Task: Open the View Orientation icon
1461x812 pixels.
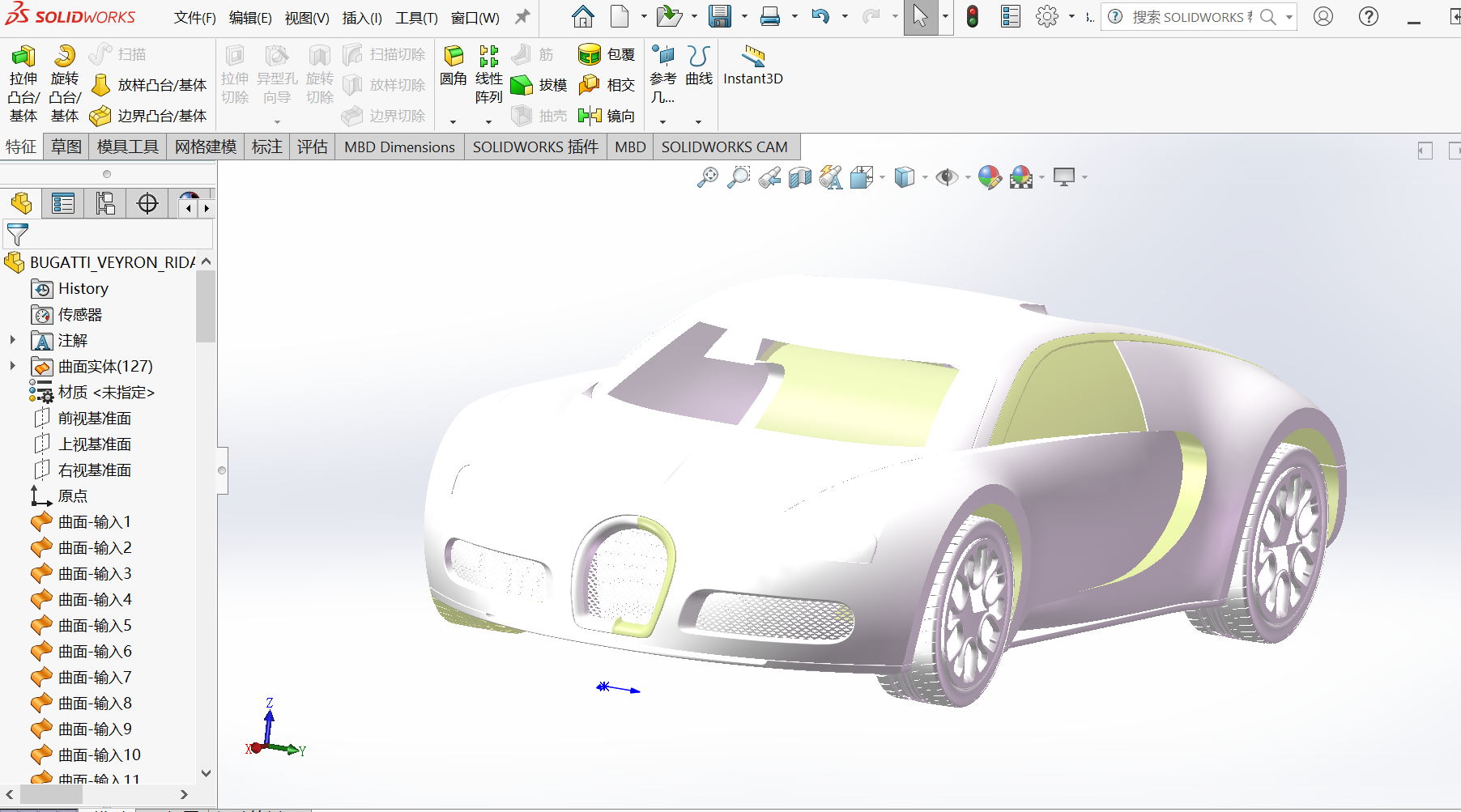Action: point(862,177)
